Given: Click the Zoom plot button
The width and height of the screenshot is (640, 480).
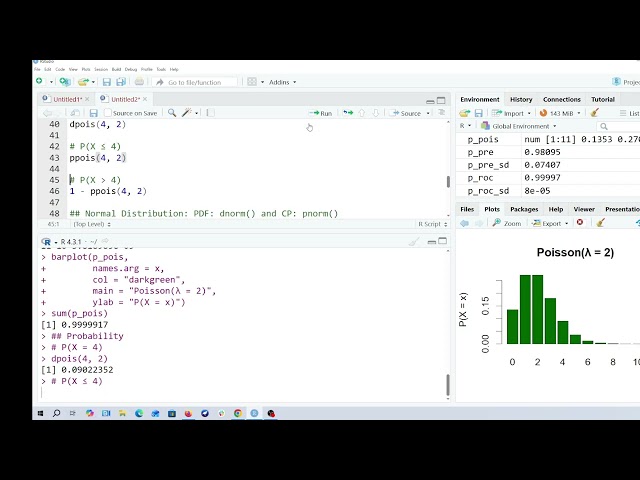Looking at the screenshot, I should (x=507, y=223).
